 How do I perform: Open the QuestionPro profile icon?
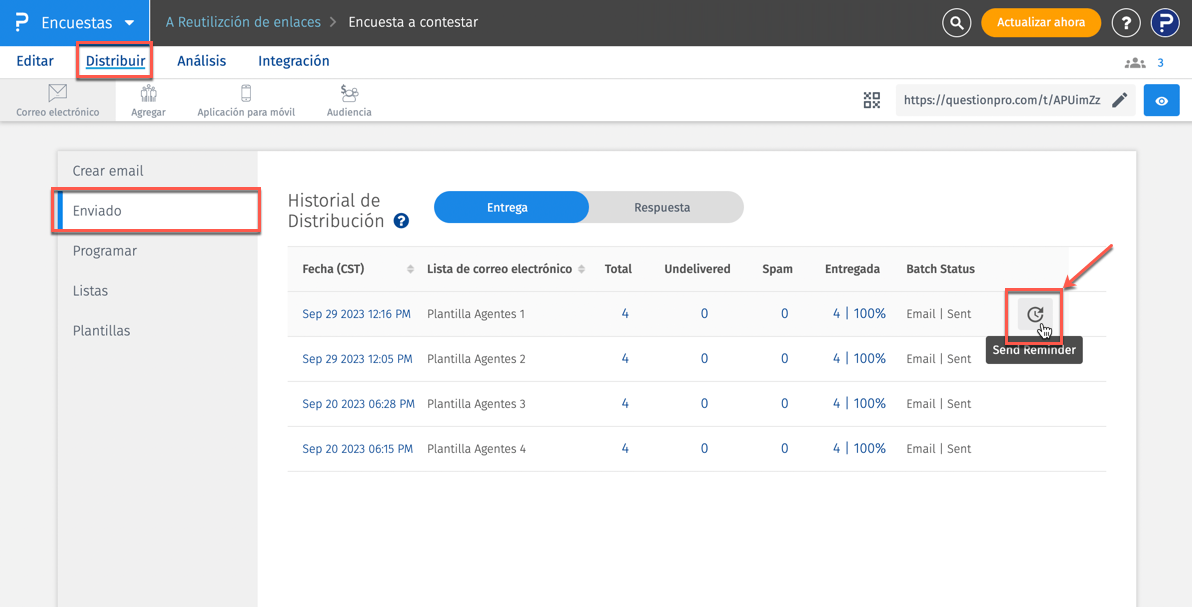click(1165, 23)
